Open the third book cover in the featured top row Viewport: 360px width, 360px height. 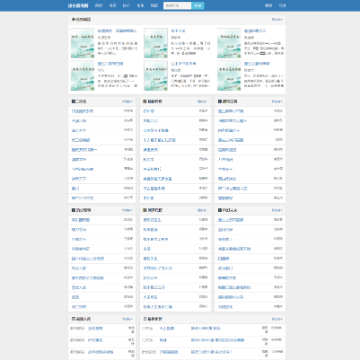pos(229,43)
